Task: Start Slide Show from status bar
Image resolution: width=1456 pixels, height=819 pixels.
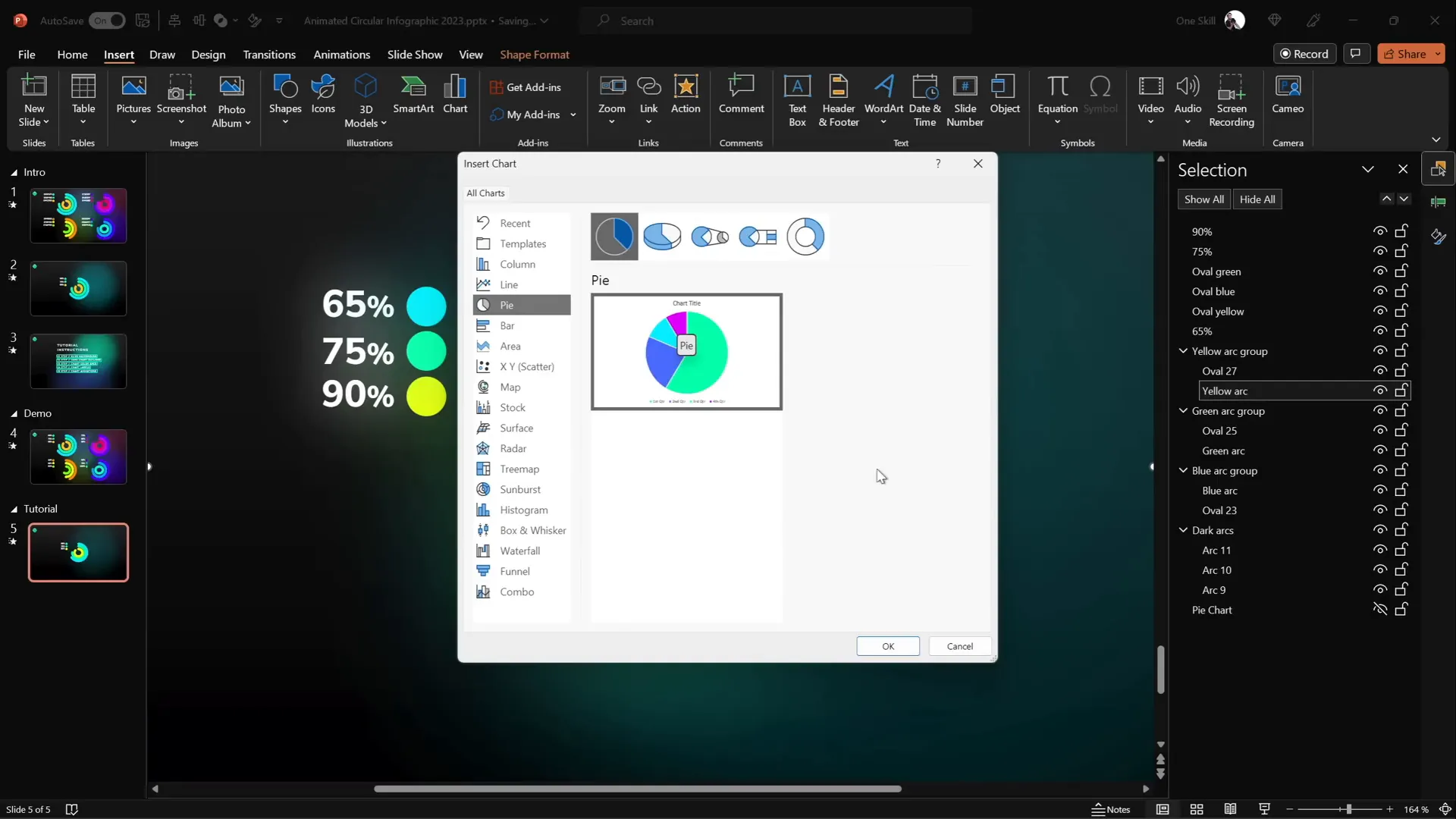Action: tap(1264, 809)
